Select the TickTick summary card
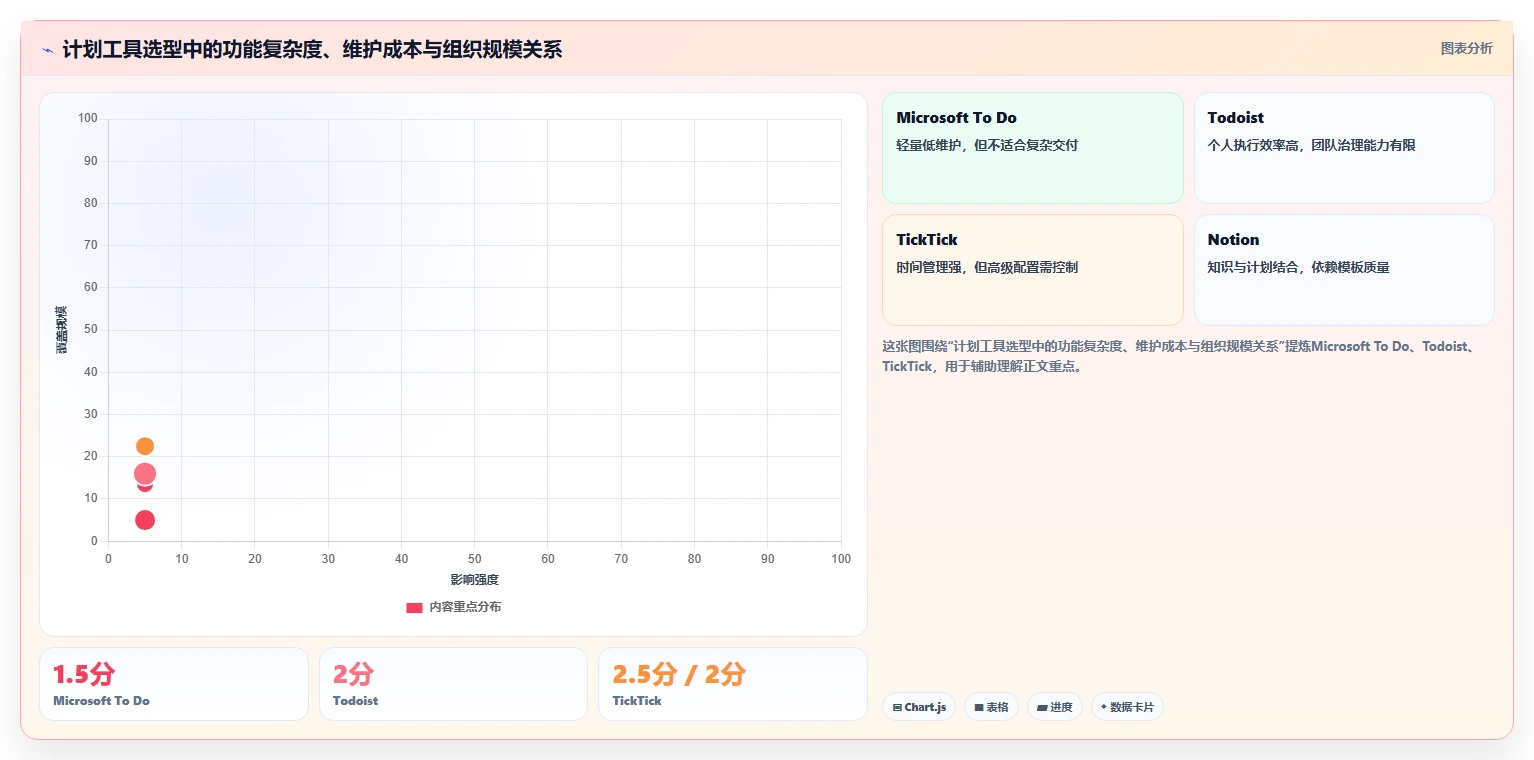 (x=1032, y=270)
